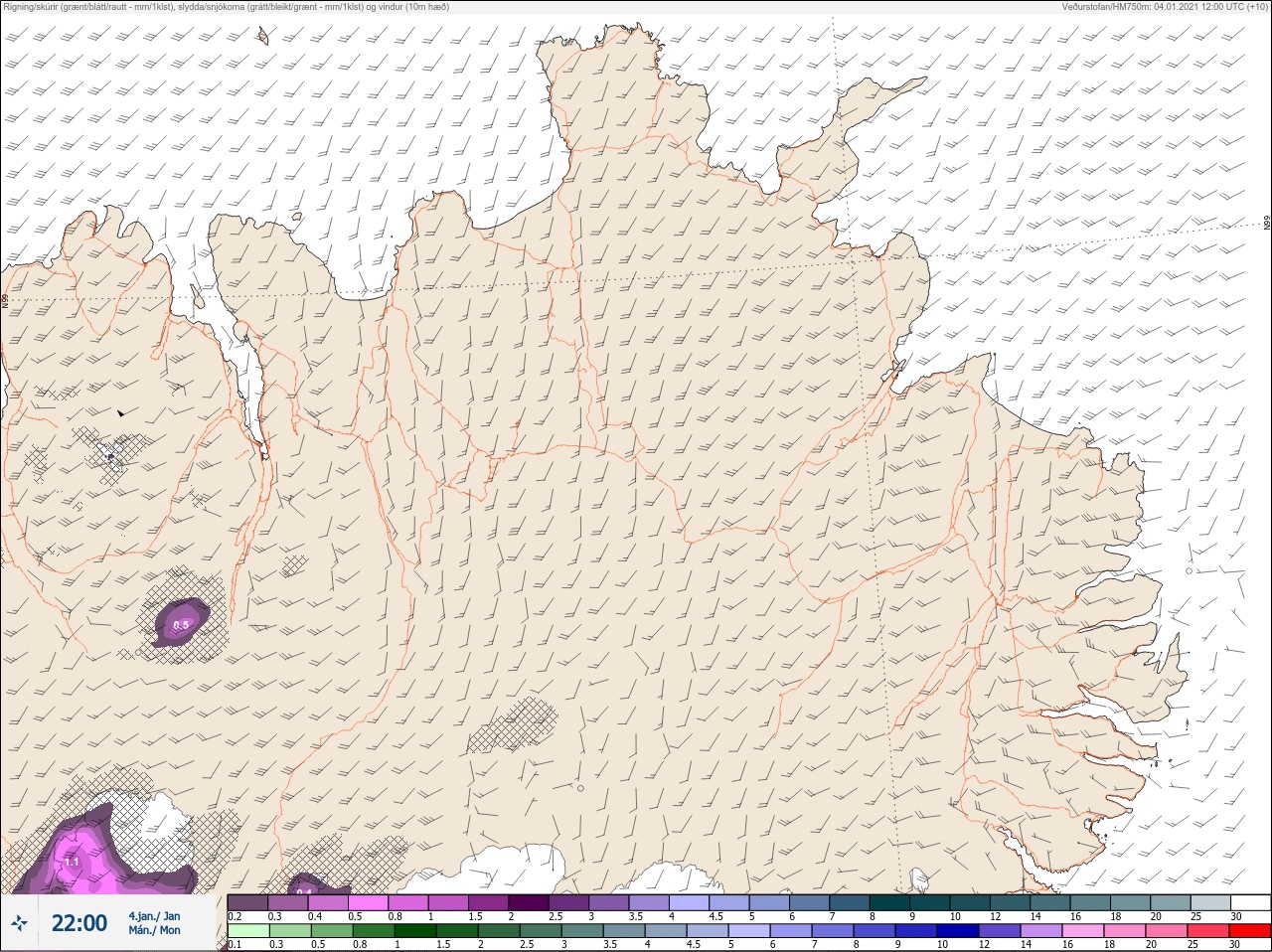Select the dark teal 9 swatch in upper legend
The width and height of the screenshot is (1272, 952).
(x=930, y=902)
